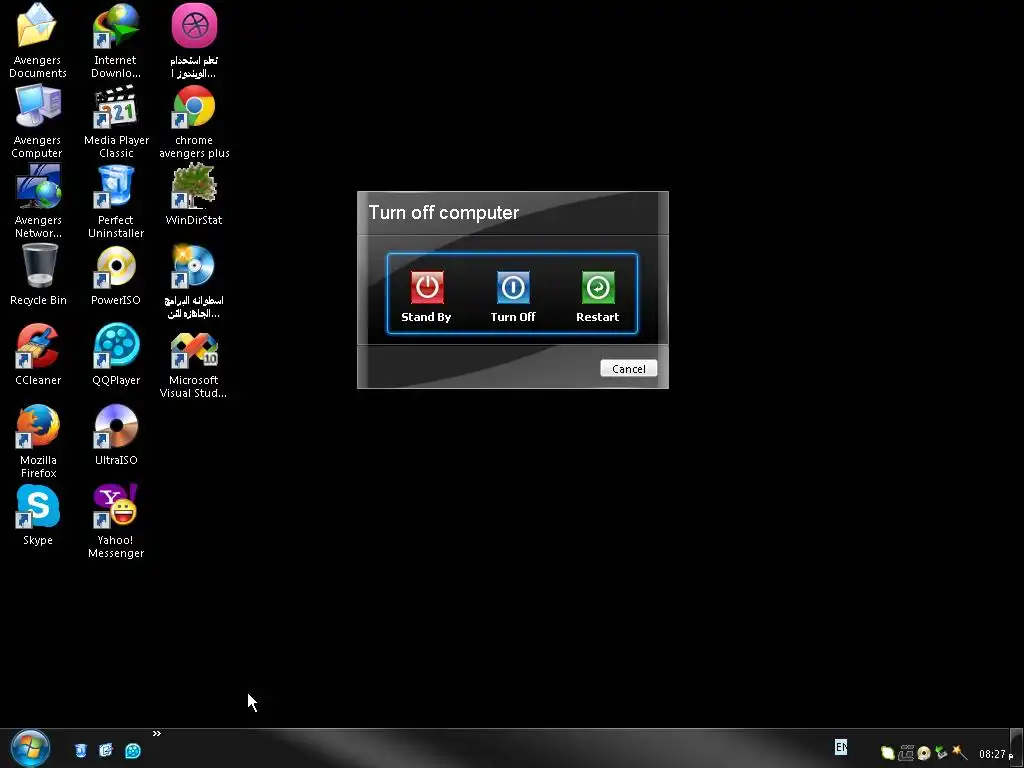Open the Yahoo! Messenger shortcut
The width and height of the screenshot is (1024, 768).
(x=116, y=507)
